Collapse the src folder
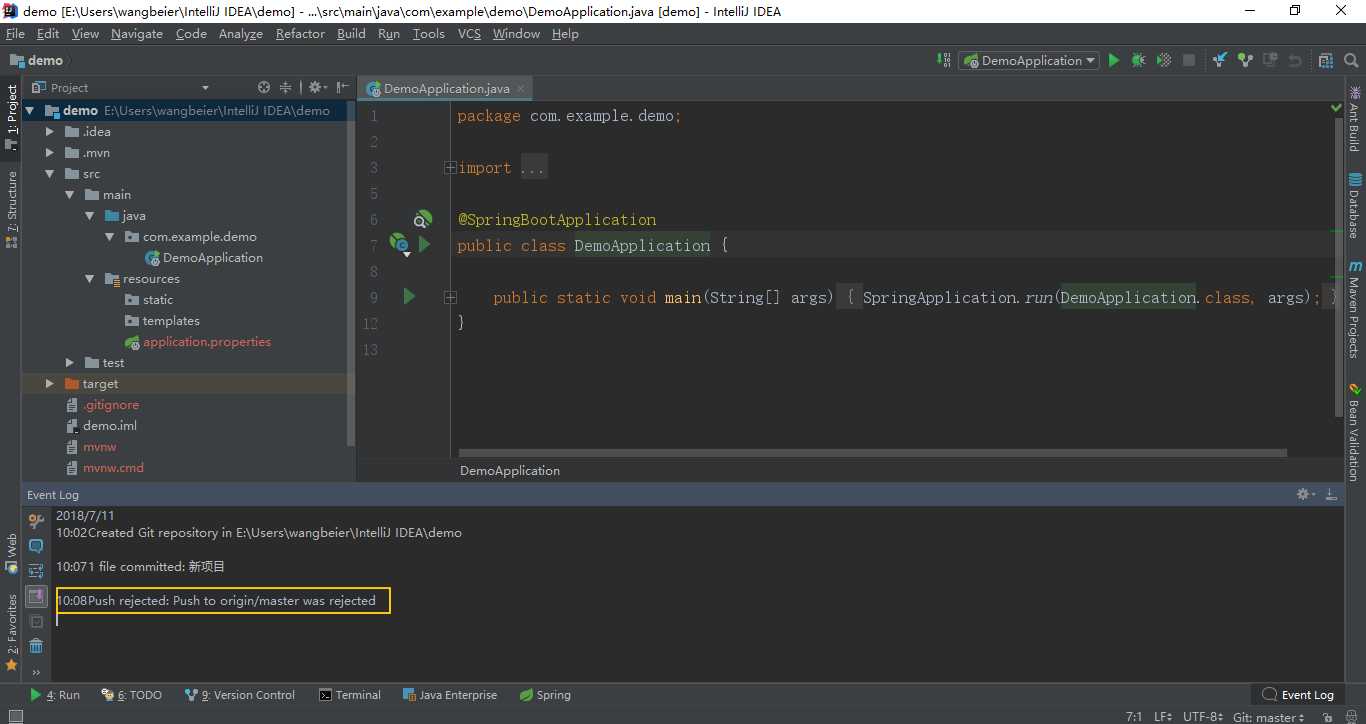The height and width of the screenshot is (724, 1366). coord(50,174)
